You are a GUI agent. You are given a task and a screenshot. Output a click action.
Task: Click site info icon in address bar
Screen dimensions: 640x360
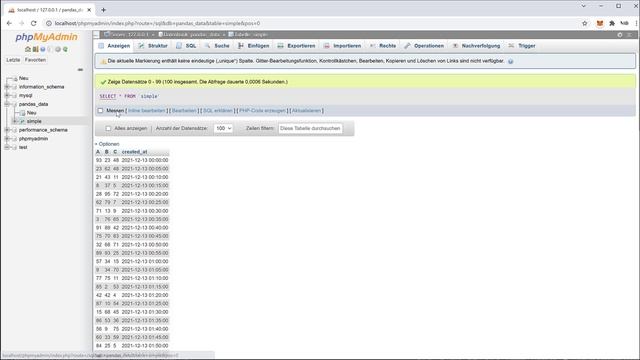tap(49, 23)
